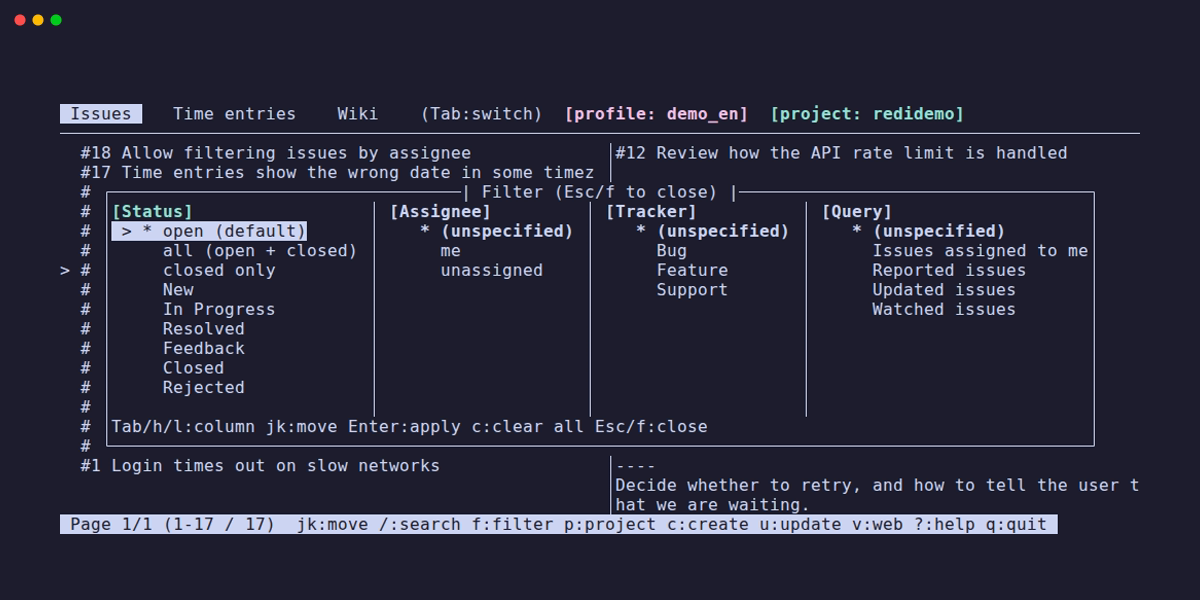
Task: Click the [Status] column header
Action: pos(152,212)
